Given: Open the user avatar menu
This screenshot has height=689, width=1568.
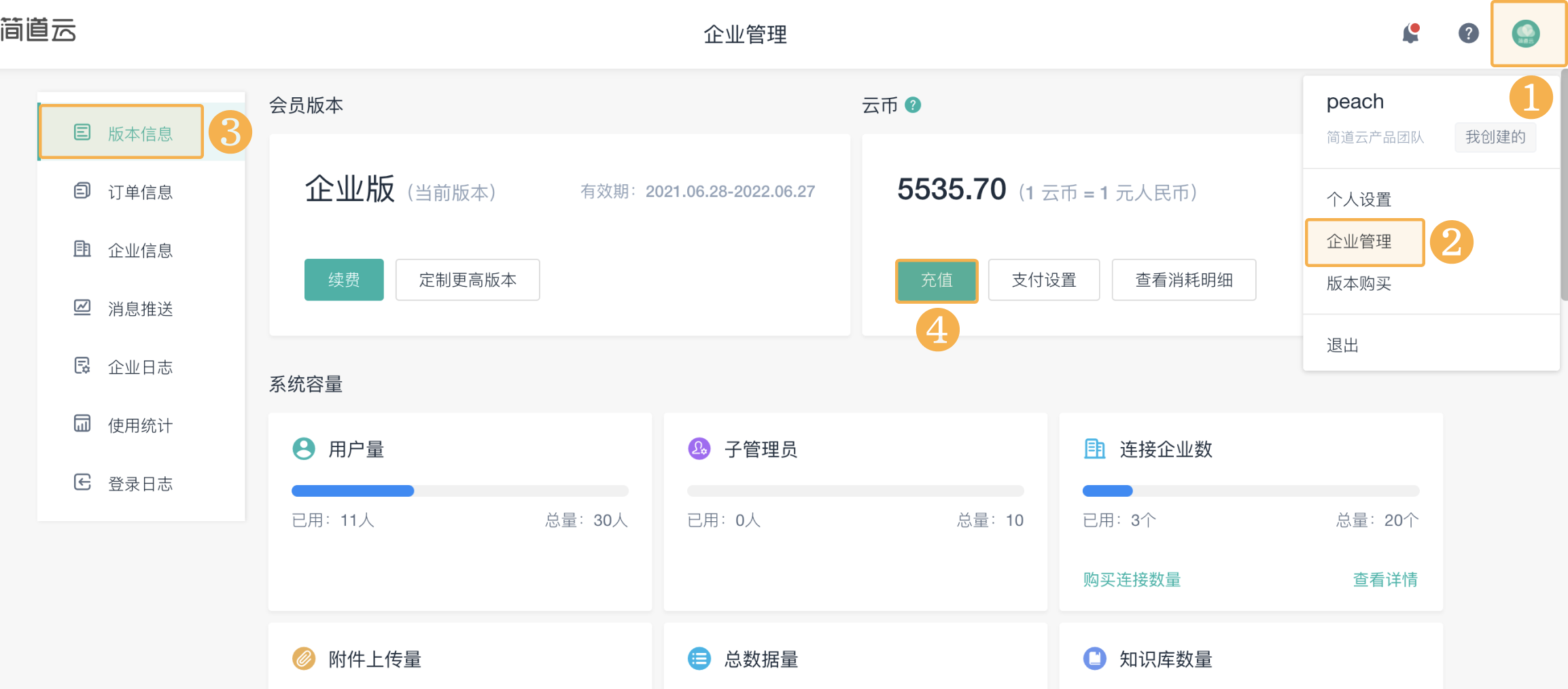Looking at the screenshot, I should tap(1525, 33).
